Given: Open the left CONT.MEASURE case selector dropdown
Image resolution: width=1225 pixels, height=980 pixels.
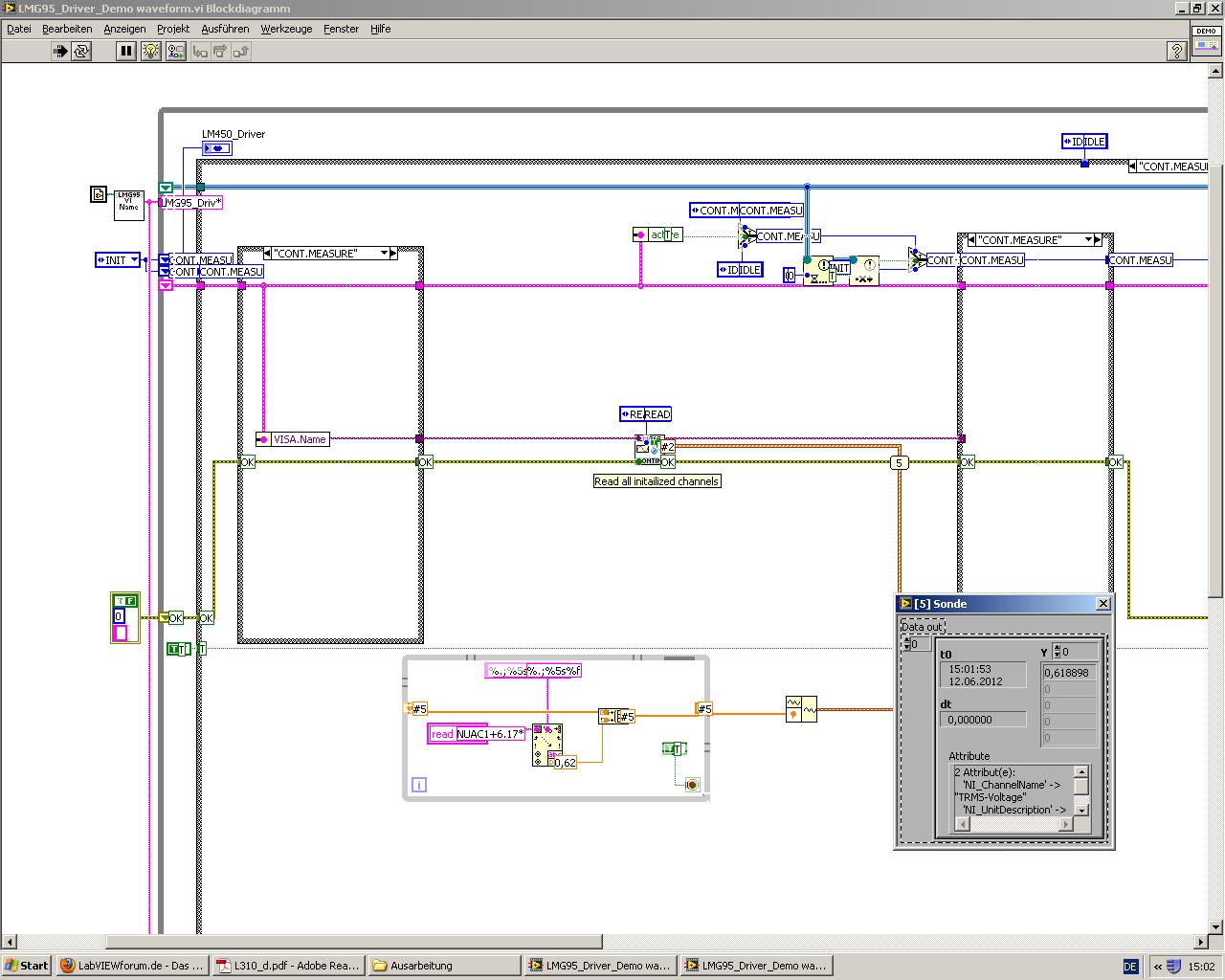Looking at the screenshot, I should tap(385, 254).
